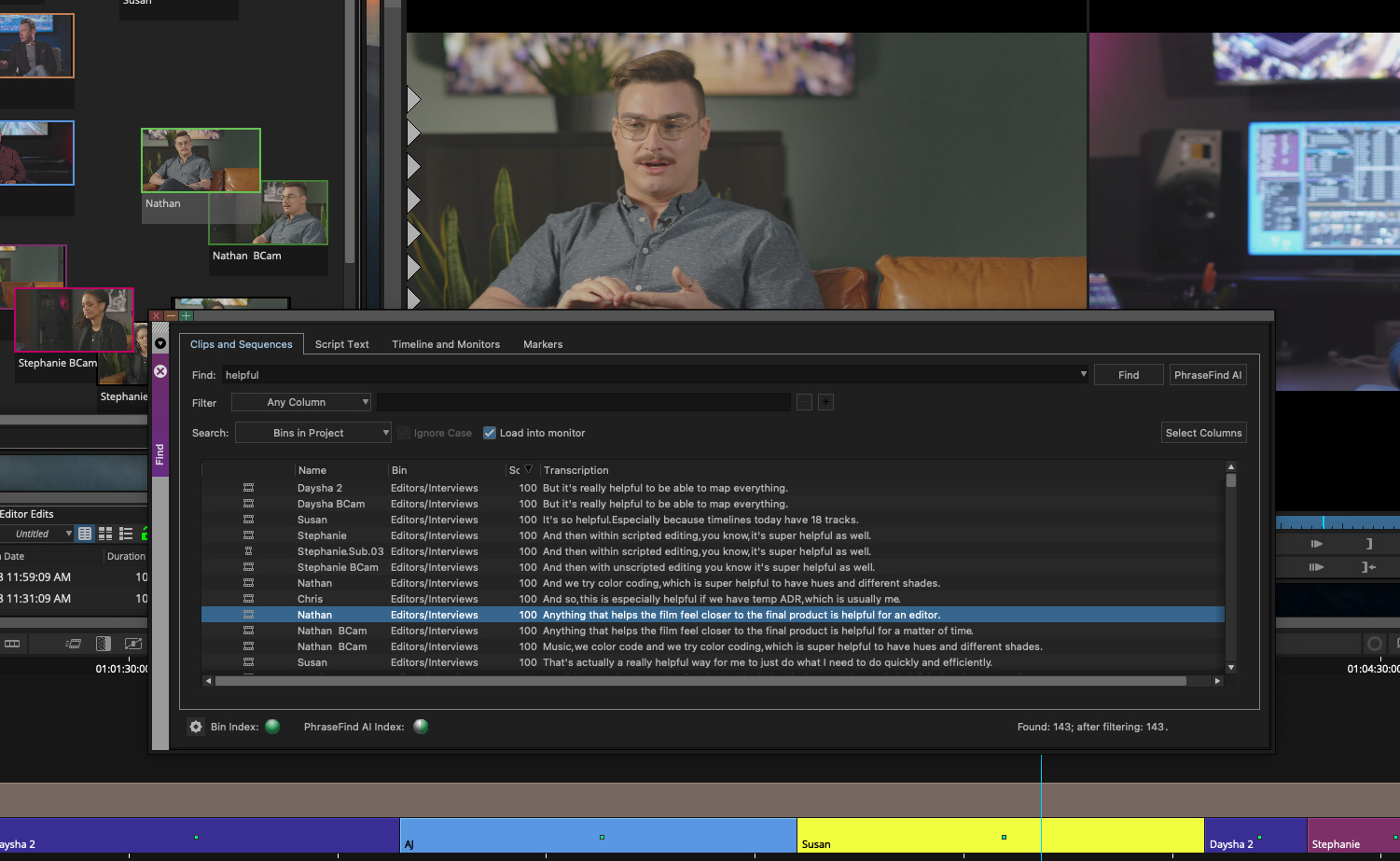Viewport: 1400px width, 861px height.
Task: Switch the Editor Edits bin to Frame view
Action: point(104,534)
